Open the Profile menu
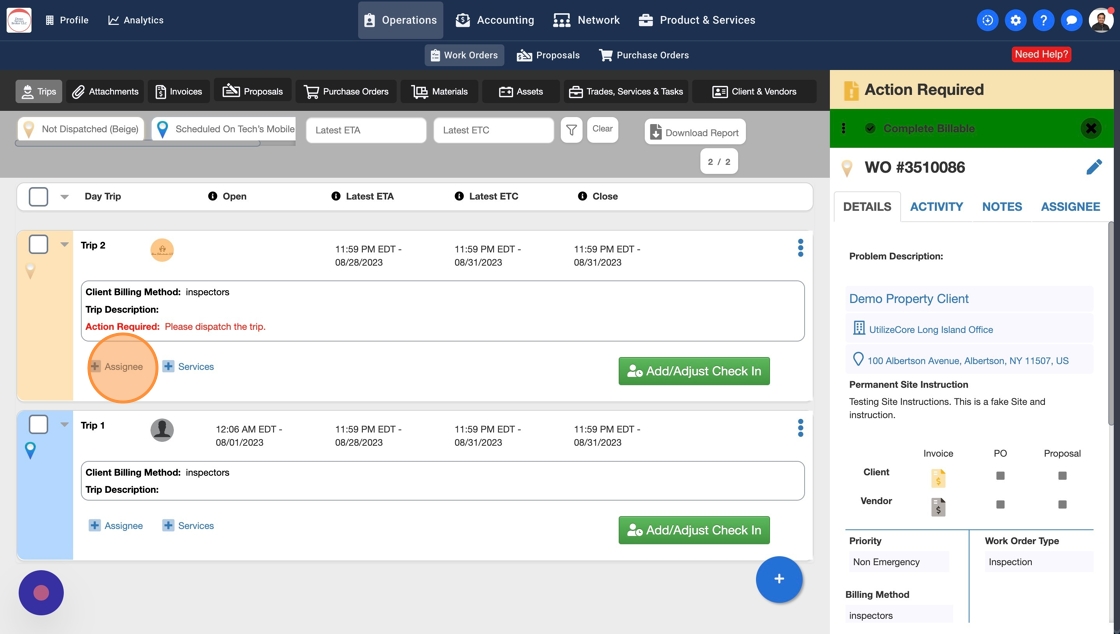 pos(66,20)
